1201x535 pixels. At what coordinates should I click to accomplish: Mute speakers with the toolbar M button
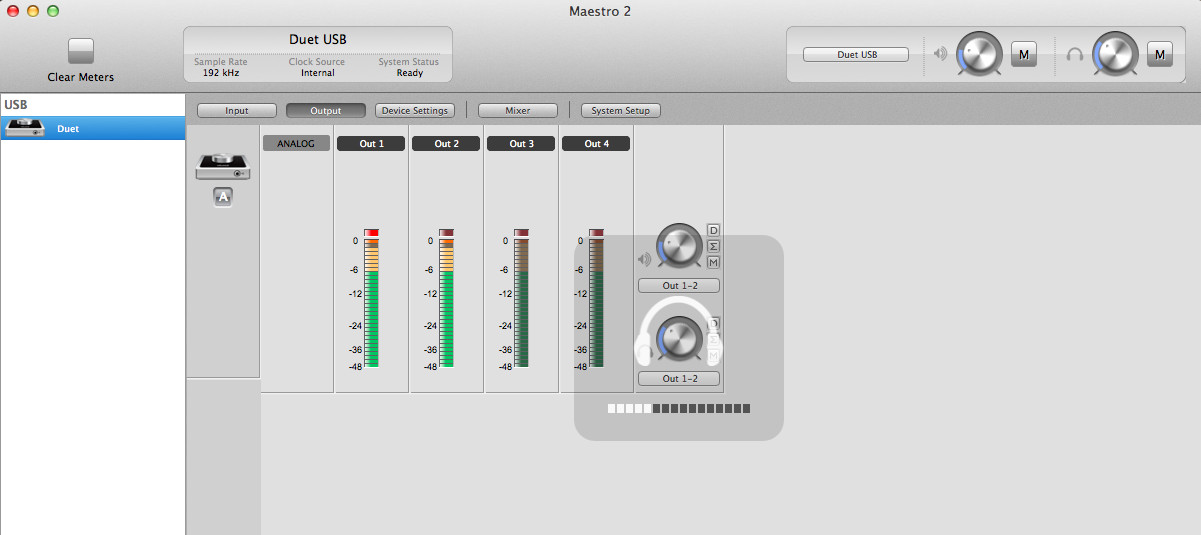coord(1023,55)
